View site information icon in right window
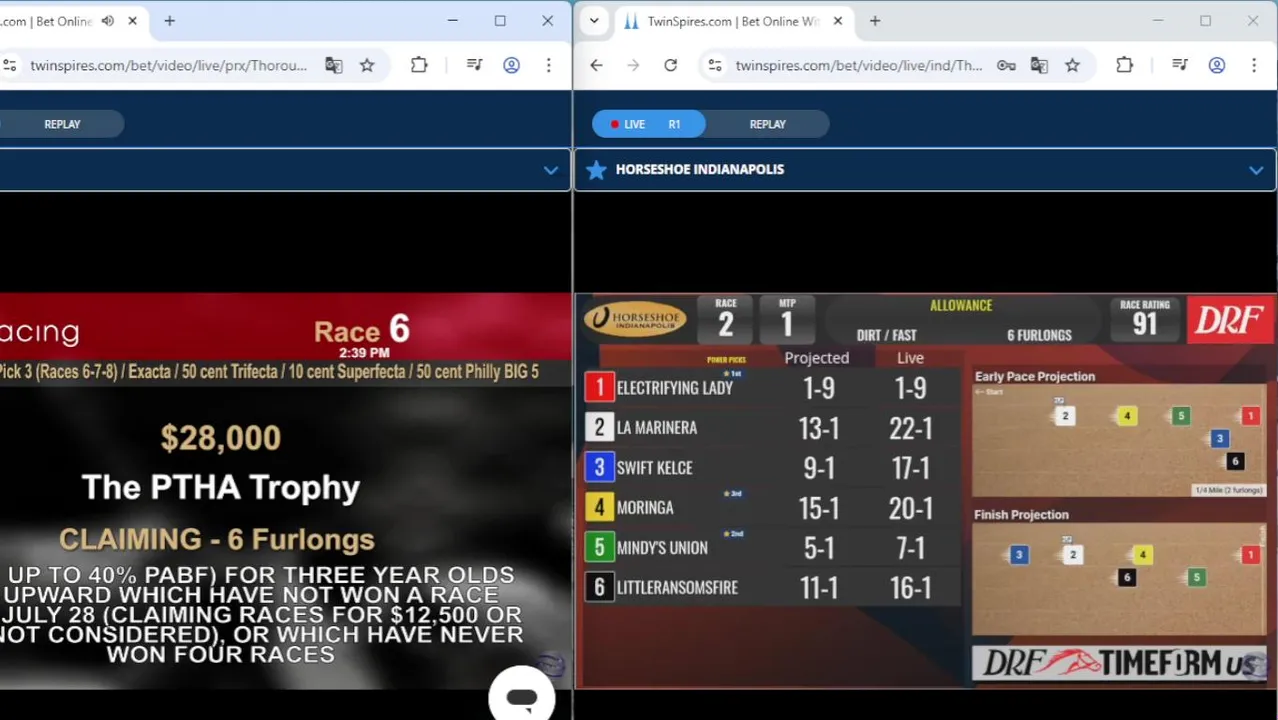This screenshot has height=720, width=1278. tap(715, 66)
